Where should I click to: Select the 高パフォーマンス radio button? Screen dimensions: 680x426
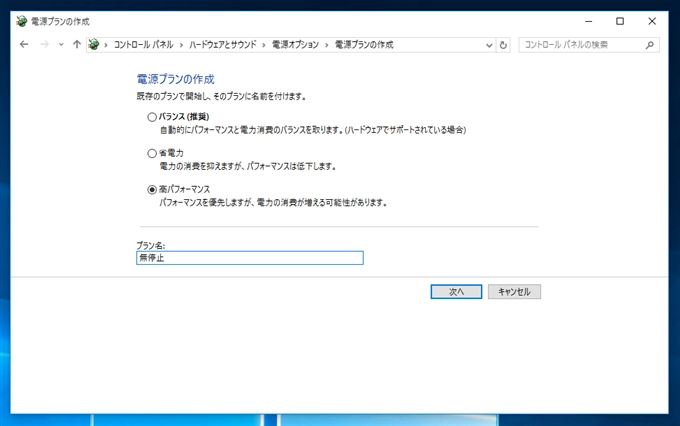point(152,190)
